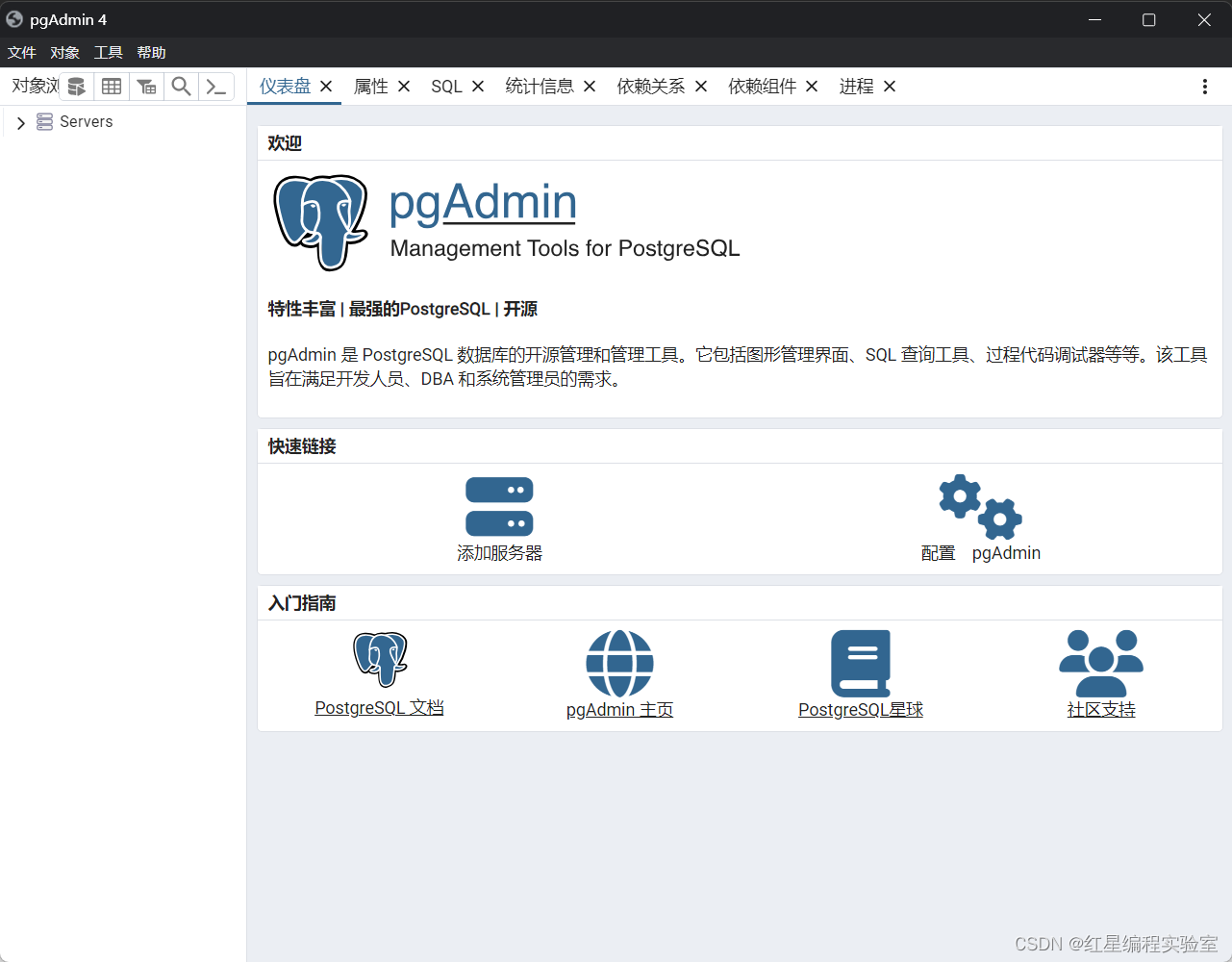
Task: Switch to the 进程 tab
Action: (857, 87)
